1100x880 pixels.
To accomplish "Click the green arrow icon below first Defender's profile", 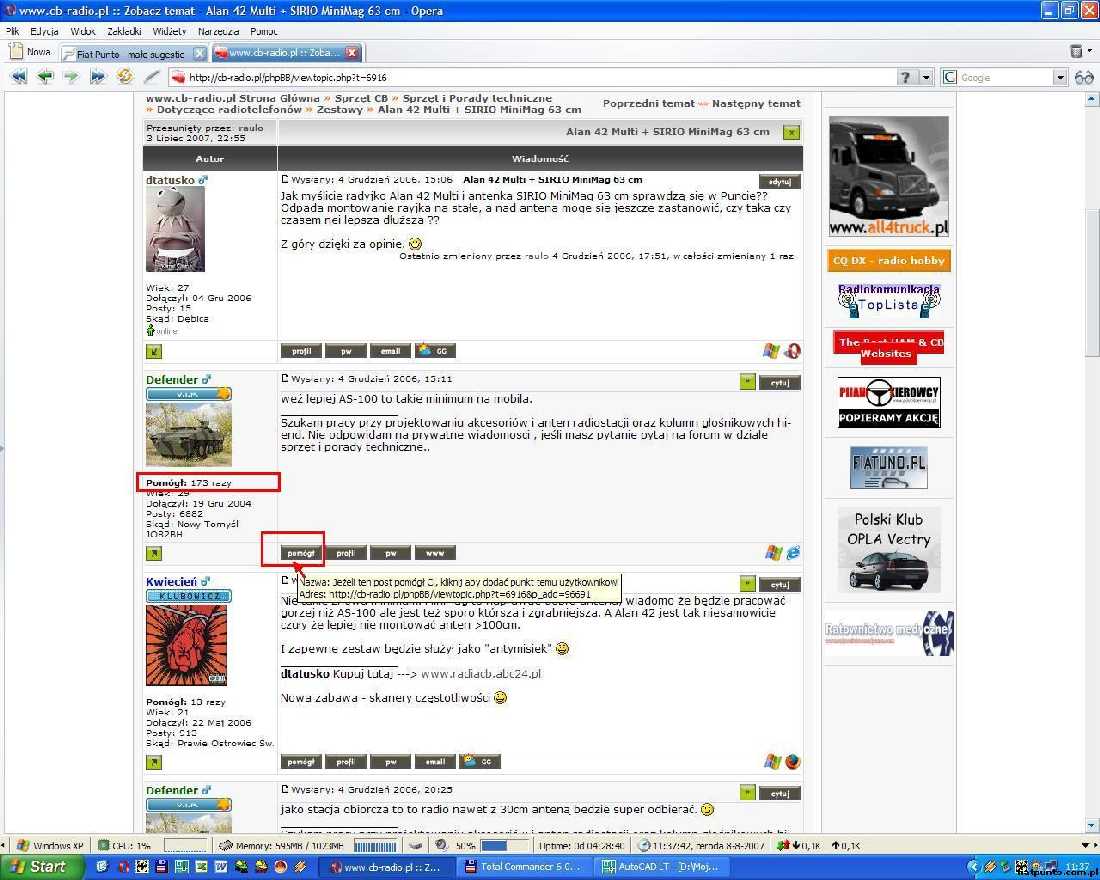I will tap(154, 553).
